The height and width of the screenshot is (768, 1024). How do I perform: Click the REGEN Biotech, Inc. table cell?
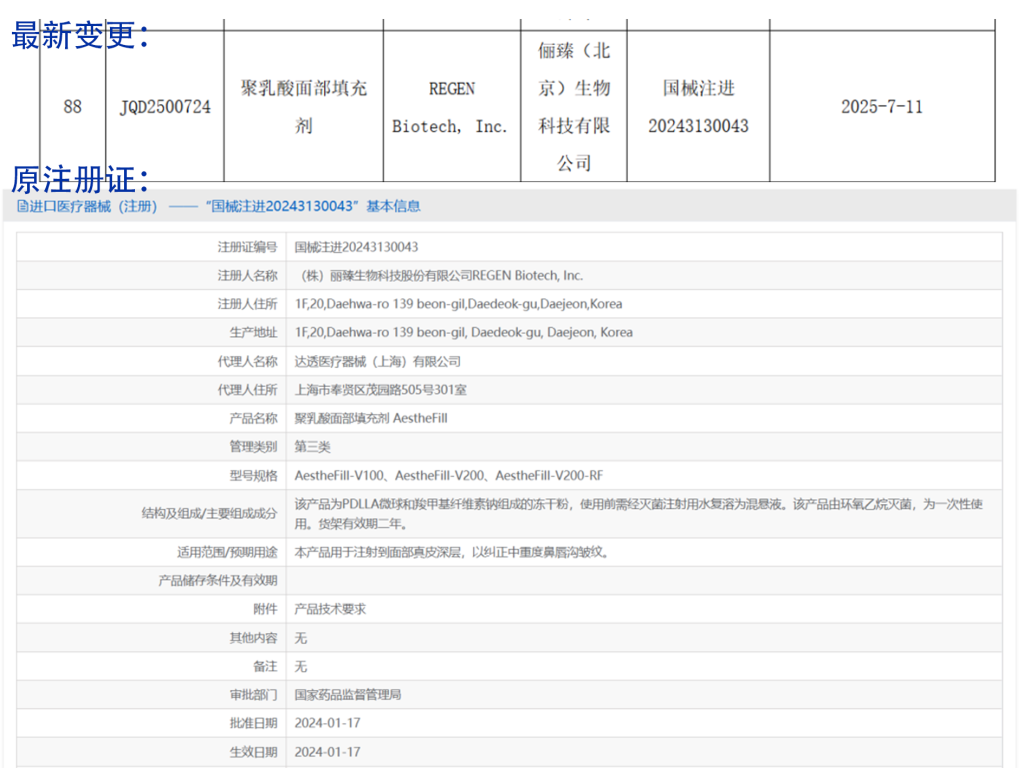click(452, 106)
